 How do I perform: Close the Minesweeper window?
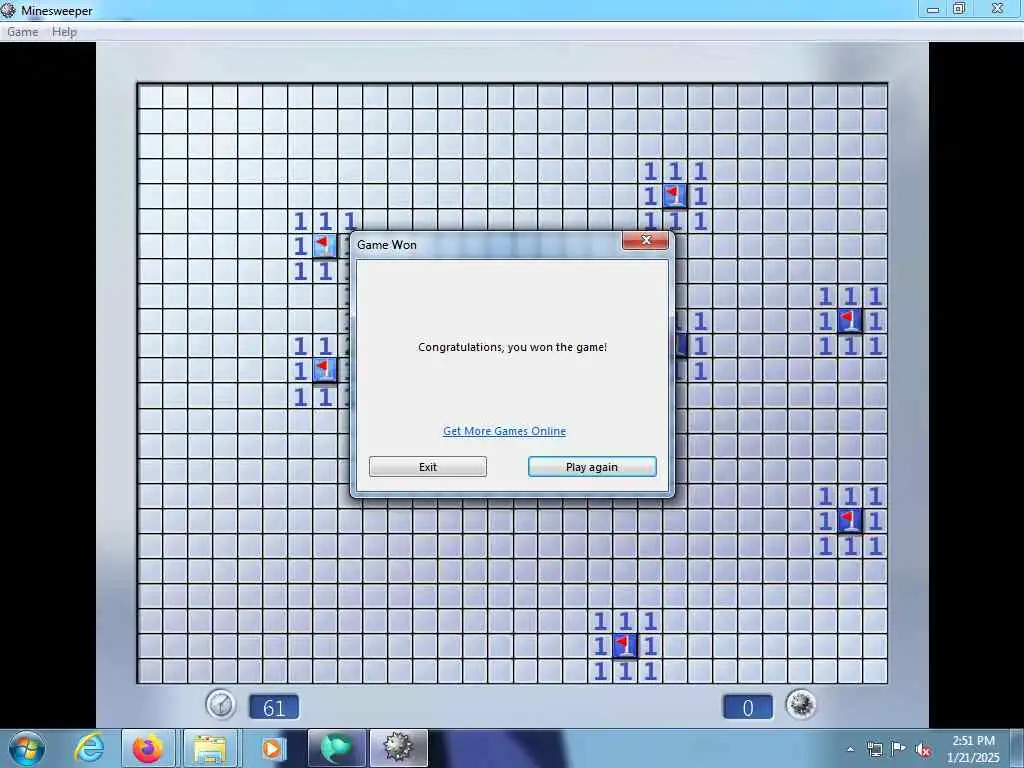pyautogui.click(x=997, y=8)
